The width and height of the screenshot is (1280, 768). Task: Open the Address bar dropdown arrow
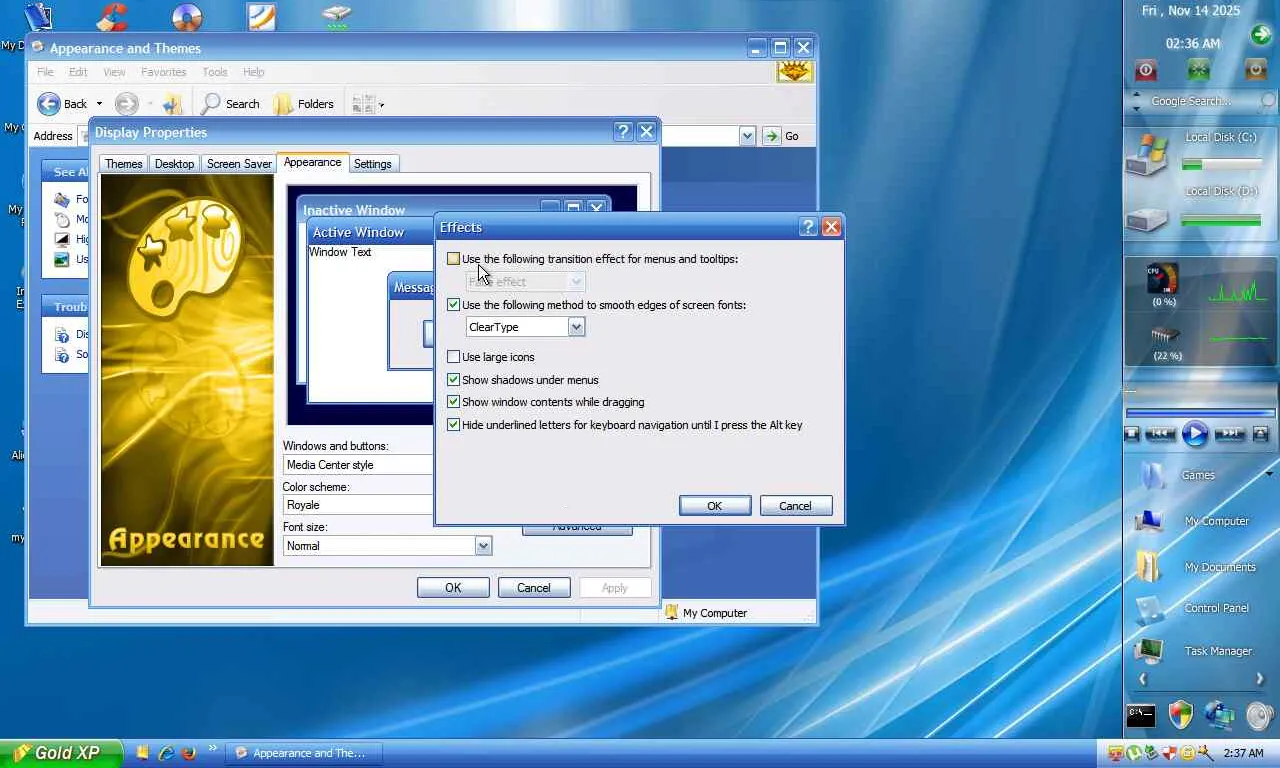[x=747, y=136]
